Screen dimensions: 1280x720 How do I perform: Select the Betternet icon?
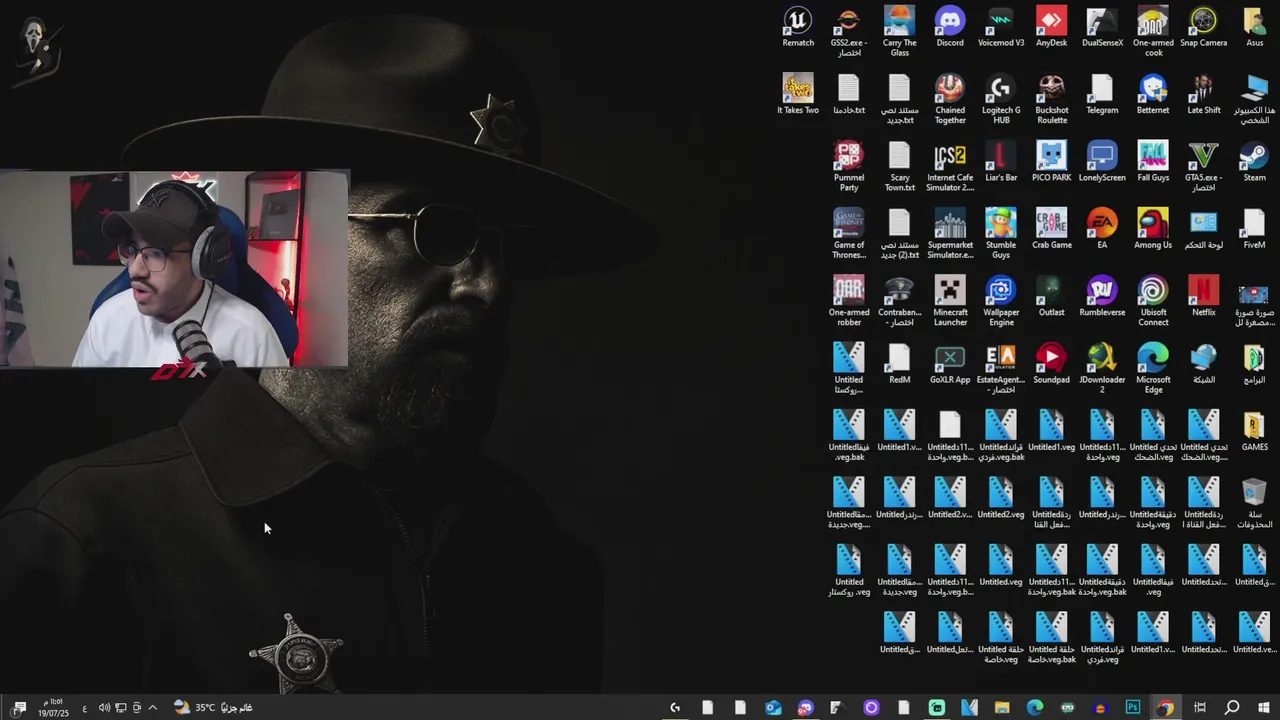click(x=1153, y=94)
